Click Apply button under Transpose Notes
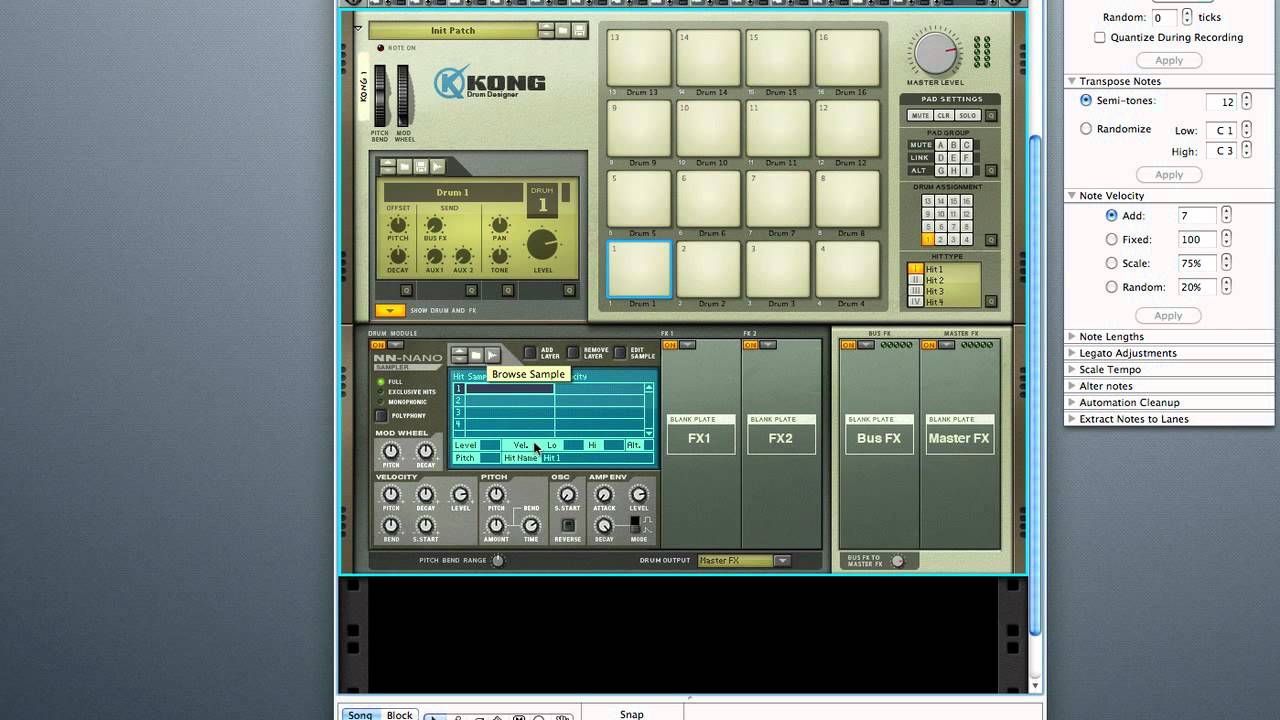The image size is (1280, 720). tap(1169, 175)
